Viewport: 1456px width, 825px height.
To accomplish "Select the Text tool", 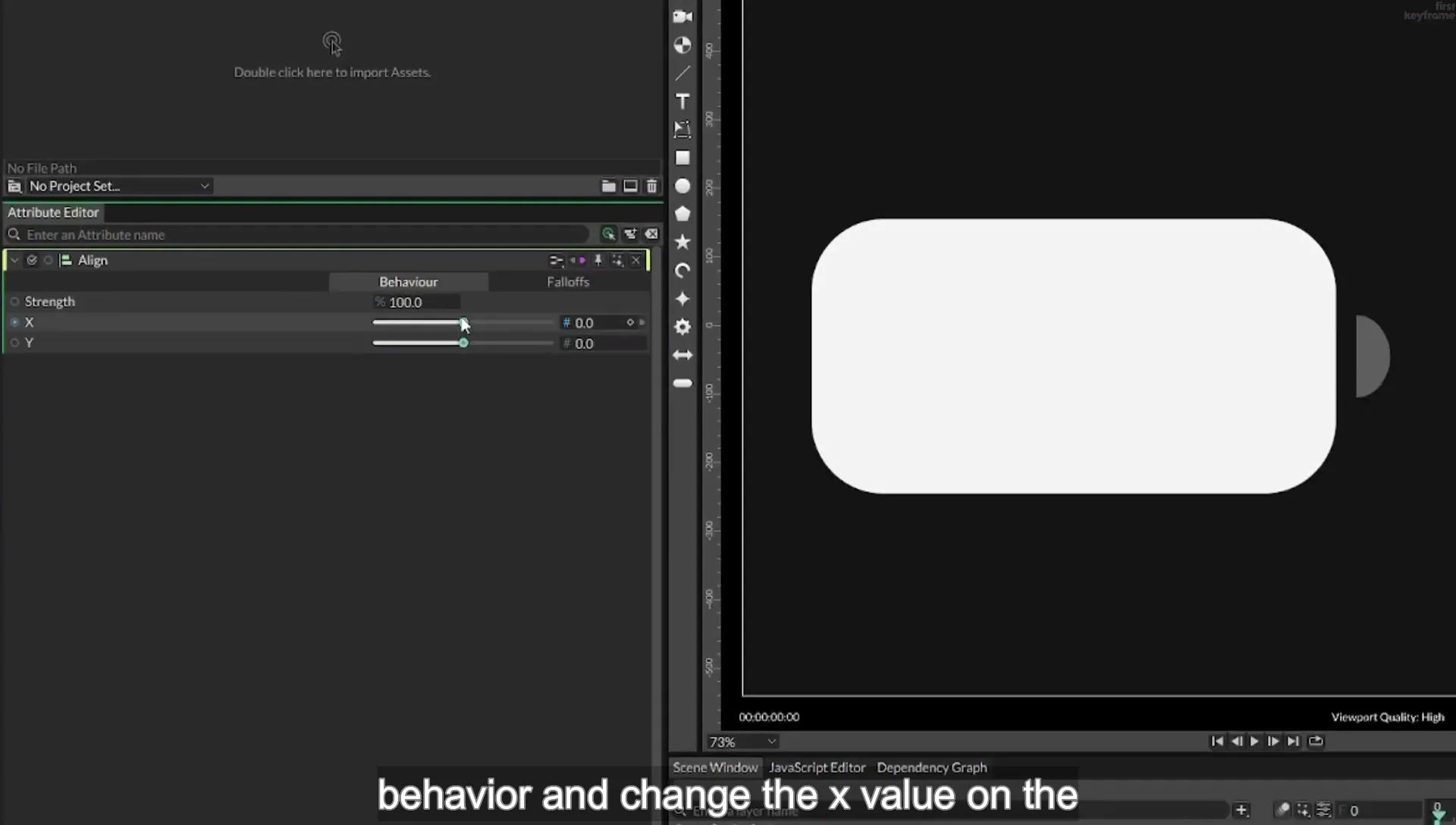I will point(682,102).
